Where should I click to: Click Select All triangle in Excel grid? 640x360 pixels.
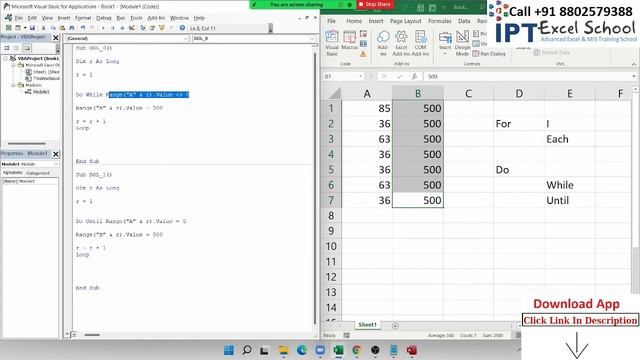pyautogui.click(x=335, y=94)
